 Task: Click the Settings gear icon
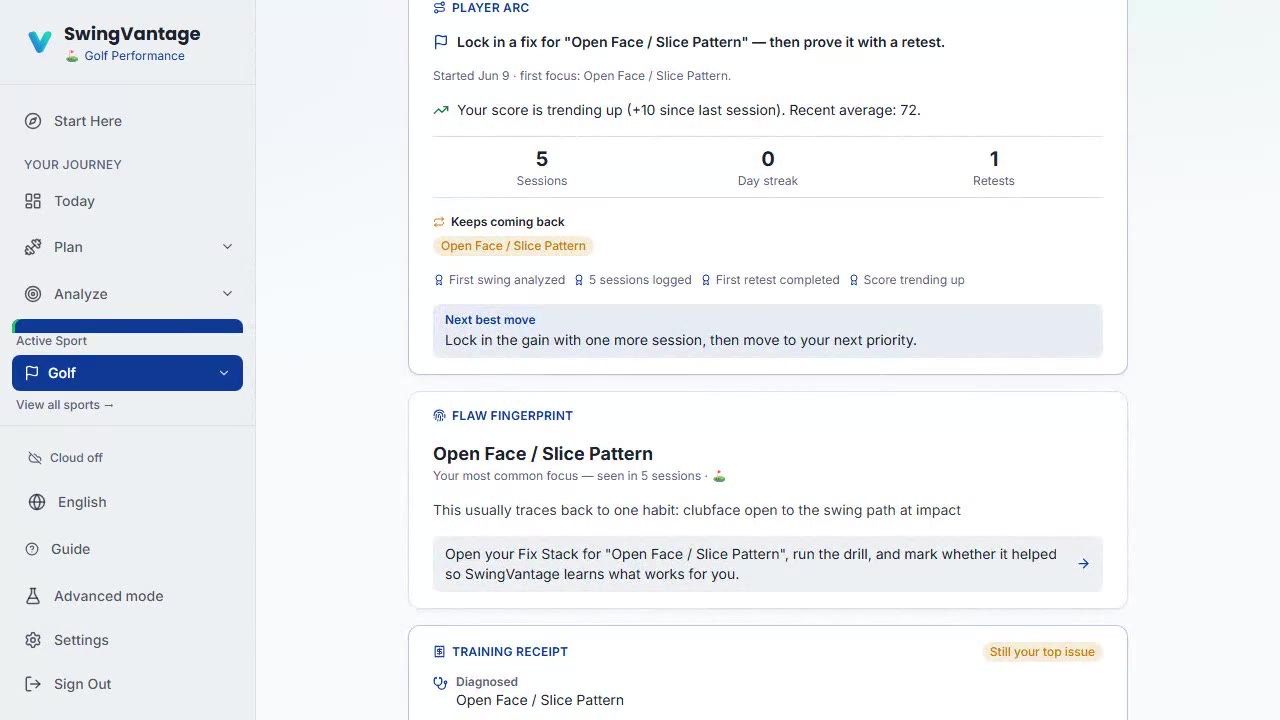pyautogui.click(x=33, y=640)
